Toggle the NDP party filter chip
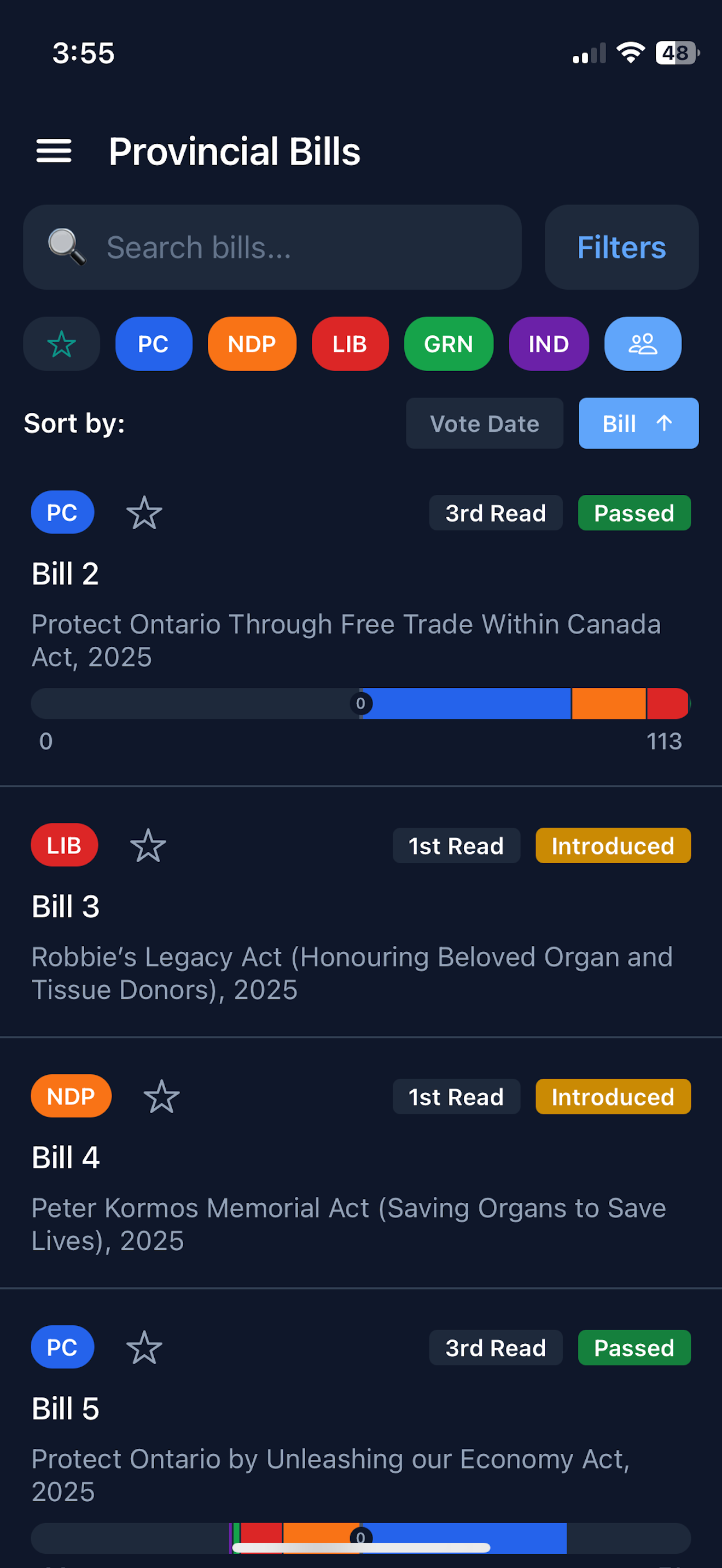This screenshot has height=1568, width=722. coord(252,344)
